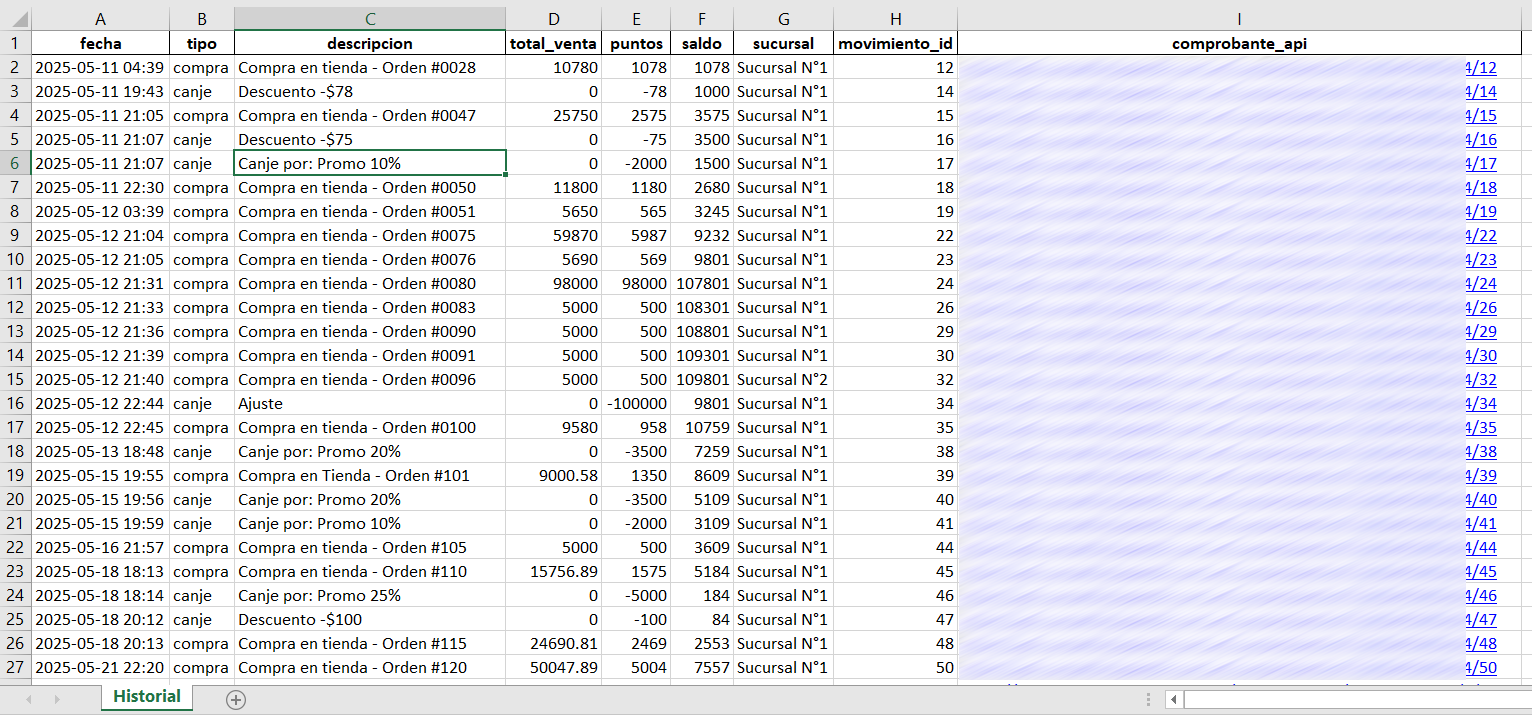Image resolution: width=1532 pixels, height=715 pixels.
Task: Click cell 'Descuento -$78'
Action: coord(370,92)
